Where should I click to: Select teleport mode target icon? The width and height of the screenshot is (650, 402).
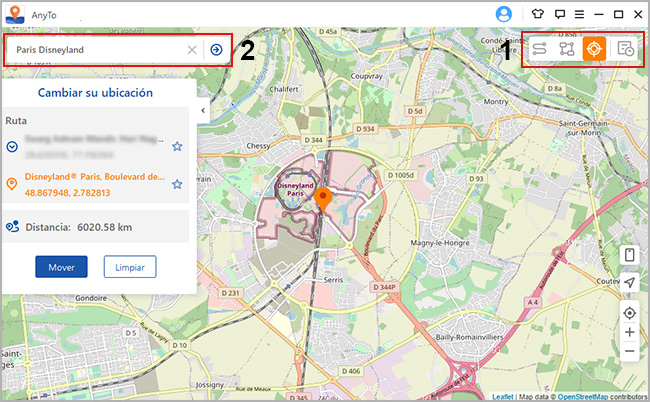point(594,48)
